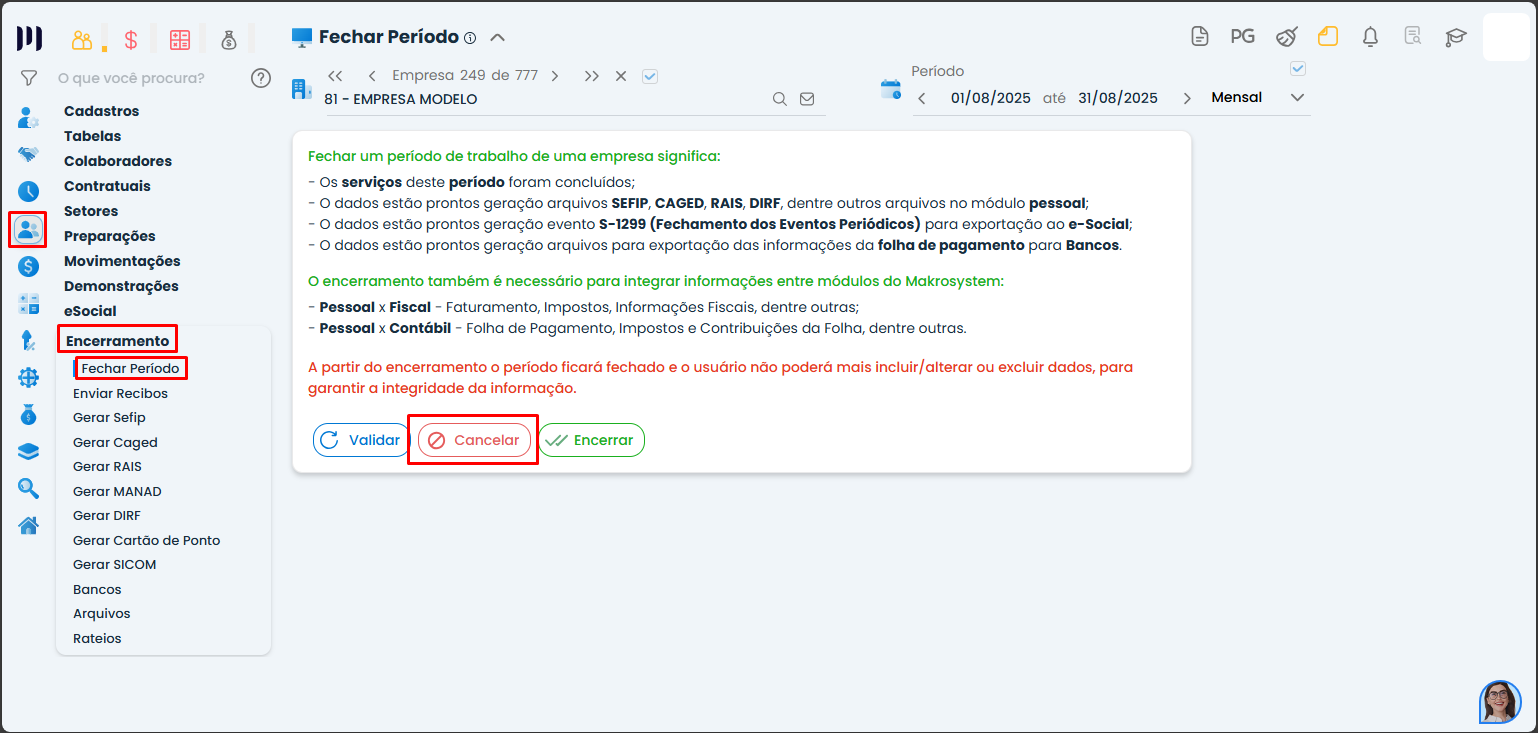The width and height of the screenshot is (1538, 733).
Task: Open the clock sidebar icon
Action: 29,191
